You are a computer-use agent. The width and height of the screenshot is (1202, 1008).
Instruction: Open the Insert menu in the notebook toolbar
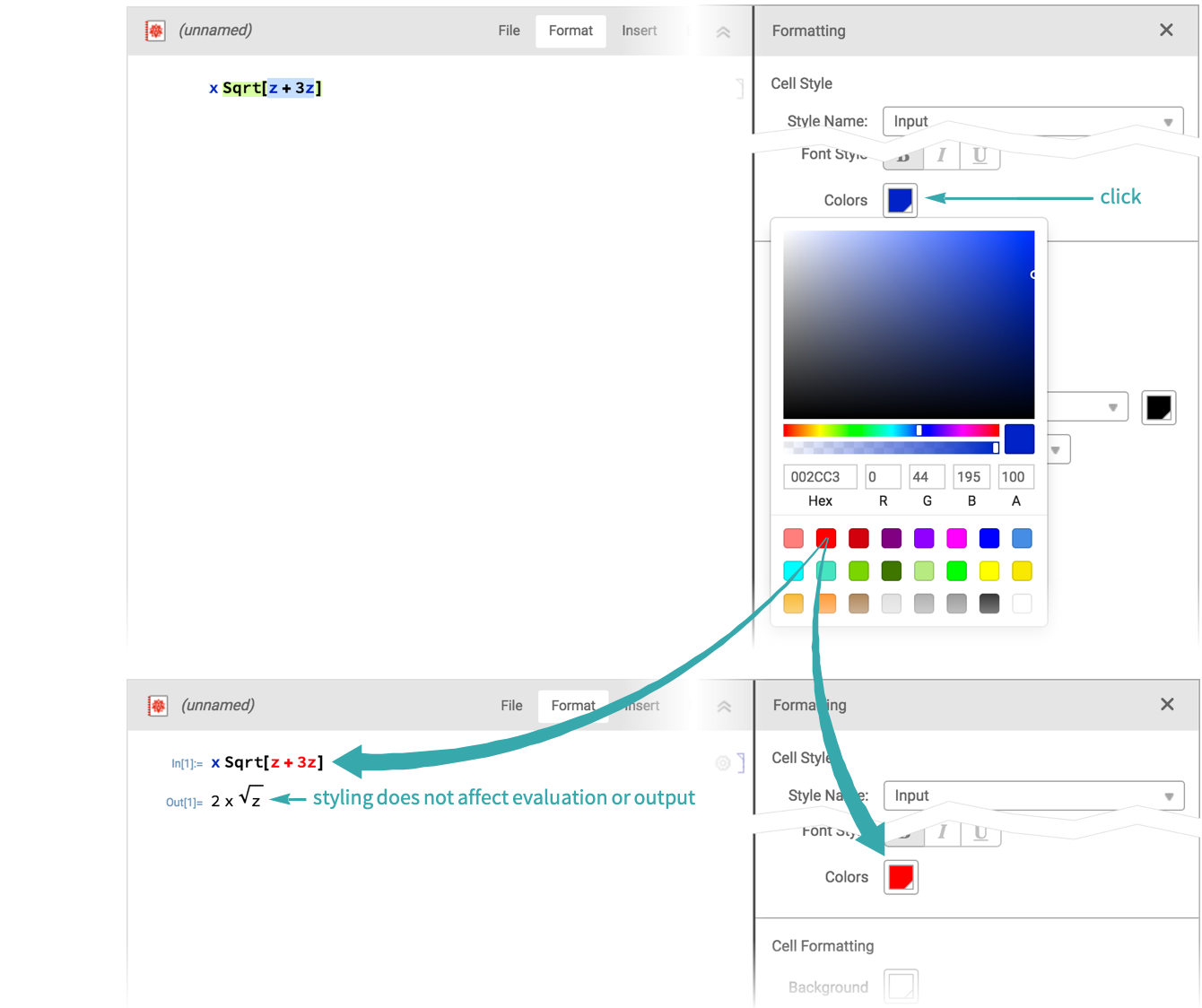(639, 30)
